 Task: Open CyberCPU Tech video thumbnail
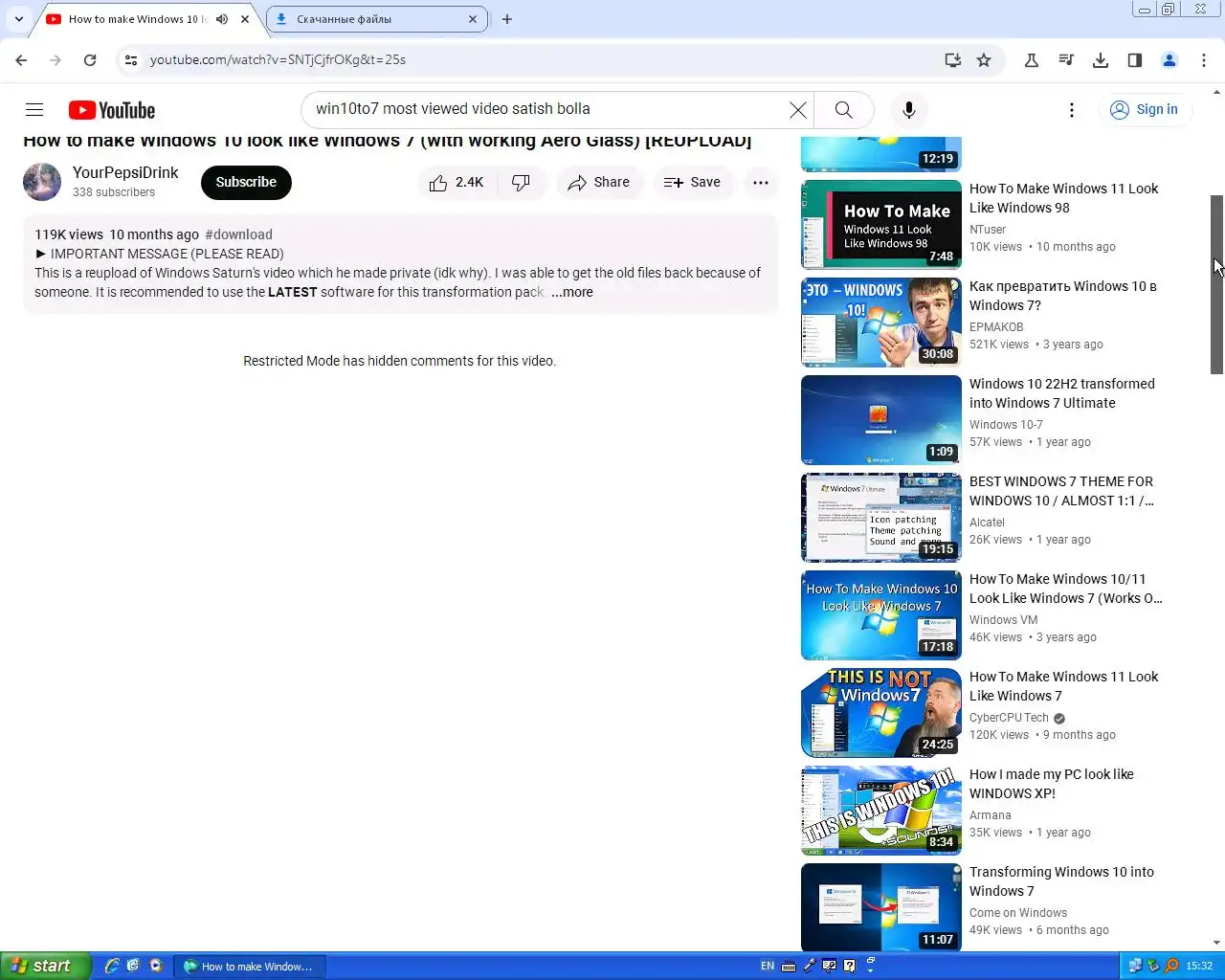(x=881, y=712)
